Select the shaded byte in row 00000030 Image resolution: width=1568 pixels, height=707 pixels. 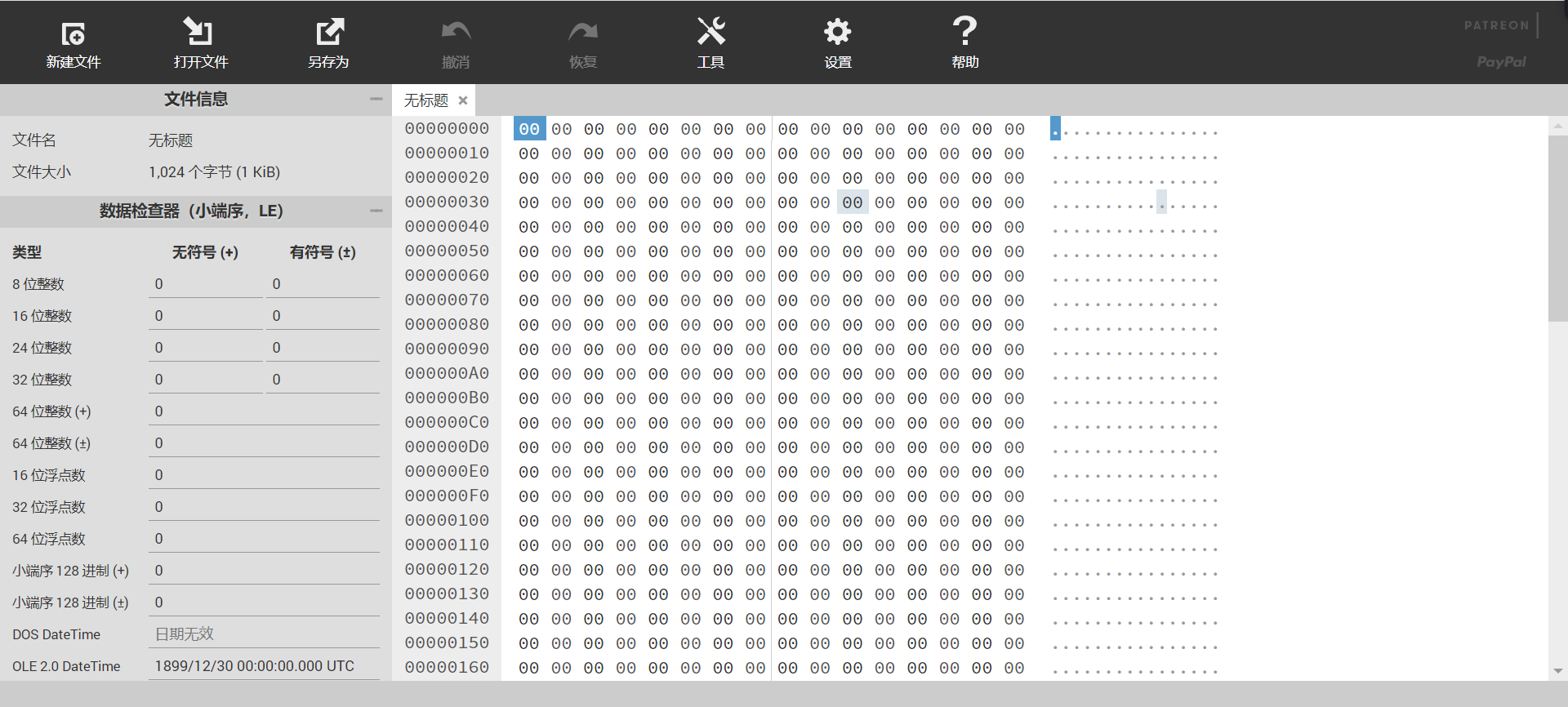853,202
